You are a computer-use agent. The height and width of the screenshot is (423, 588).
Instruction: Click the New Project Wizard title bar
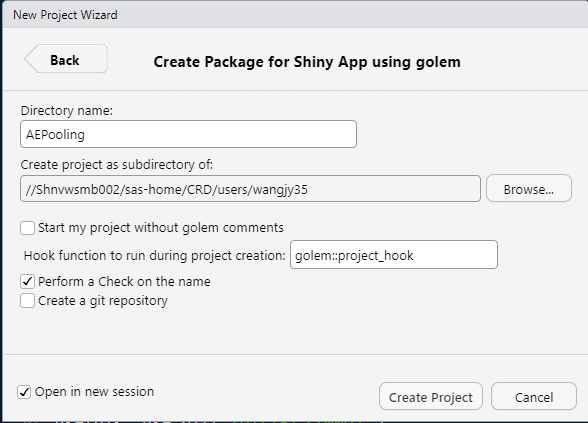tap(294, 14)
